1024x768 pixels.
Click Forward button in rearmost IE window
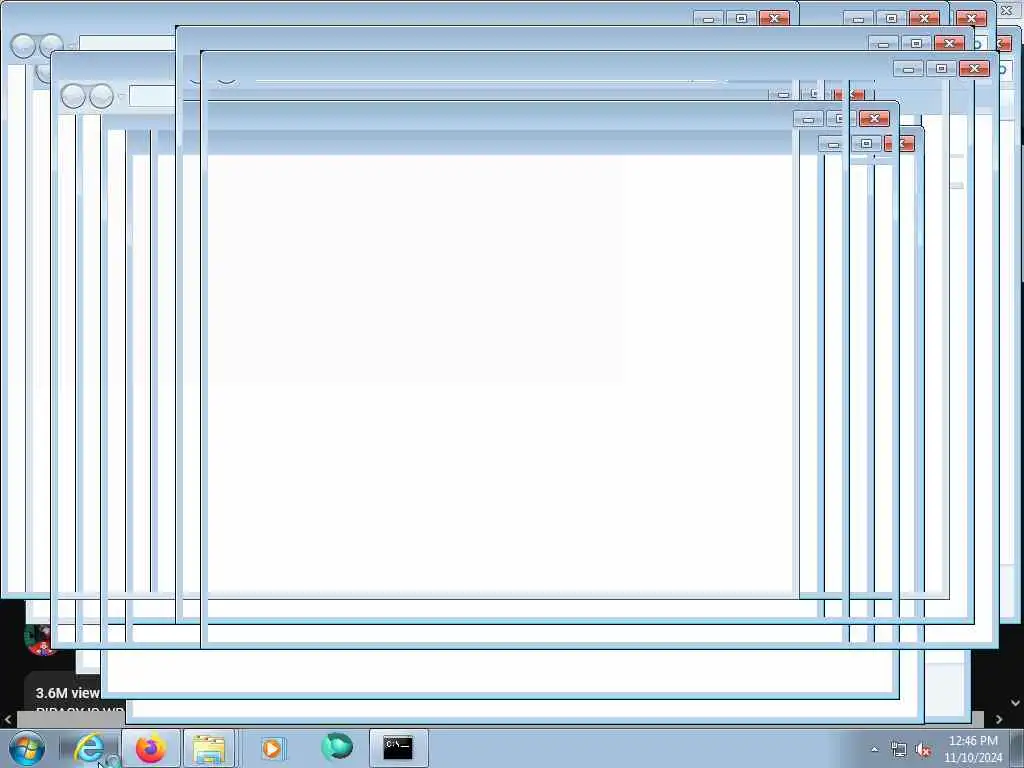tap(51, 46)
